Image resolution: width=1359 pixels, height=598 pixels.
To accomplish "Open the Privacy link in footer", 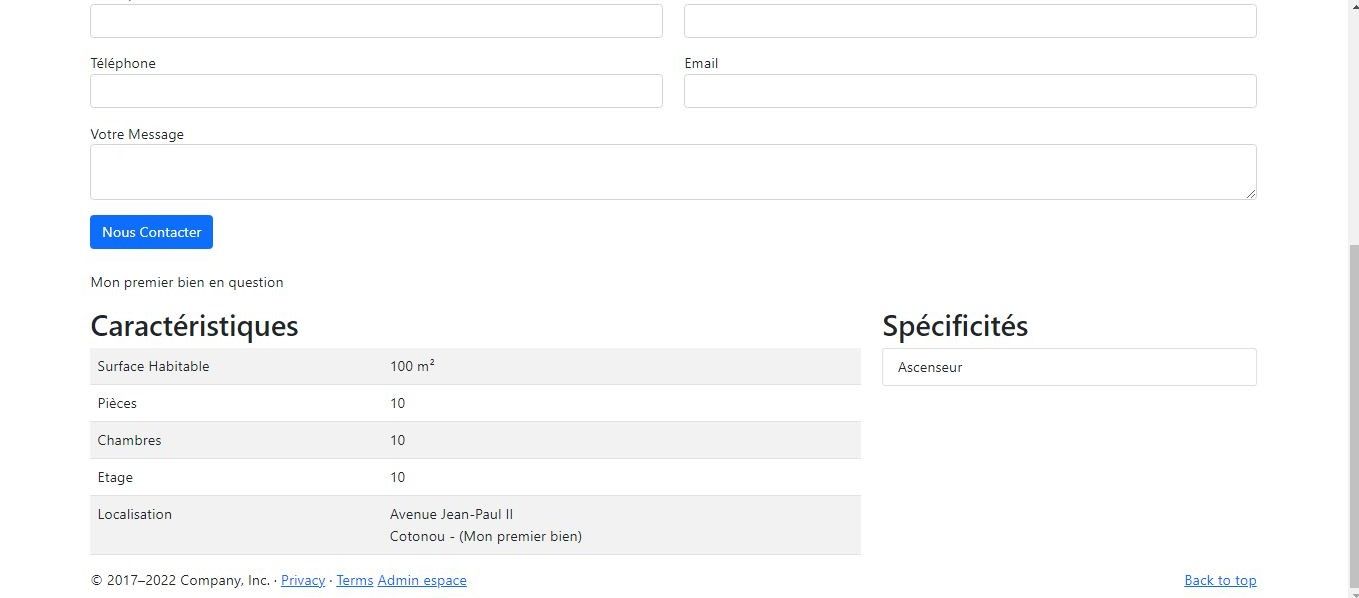I will click(x=303, y=580).
